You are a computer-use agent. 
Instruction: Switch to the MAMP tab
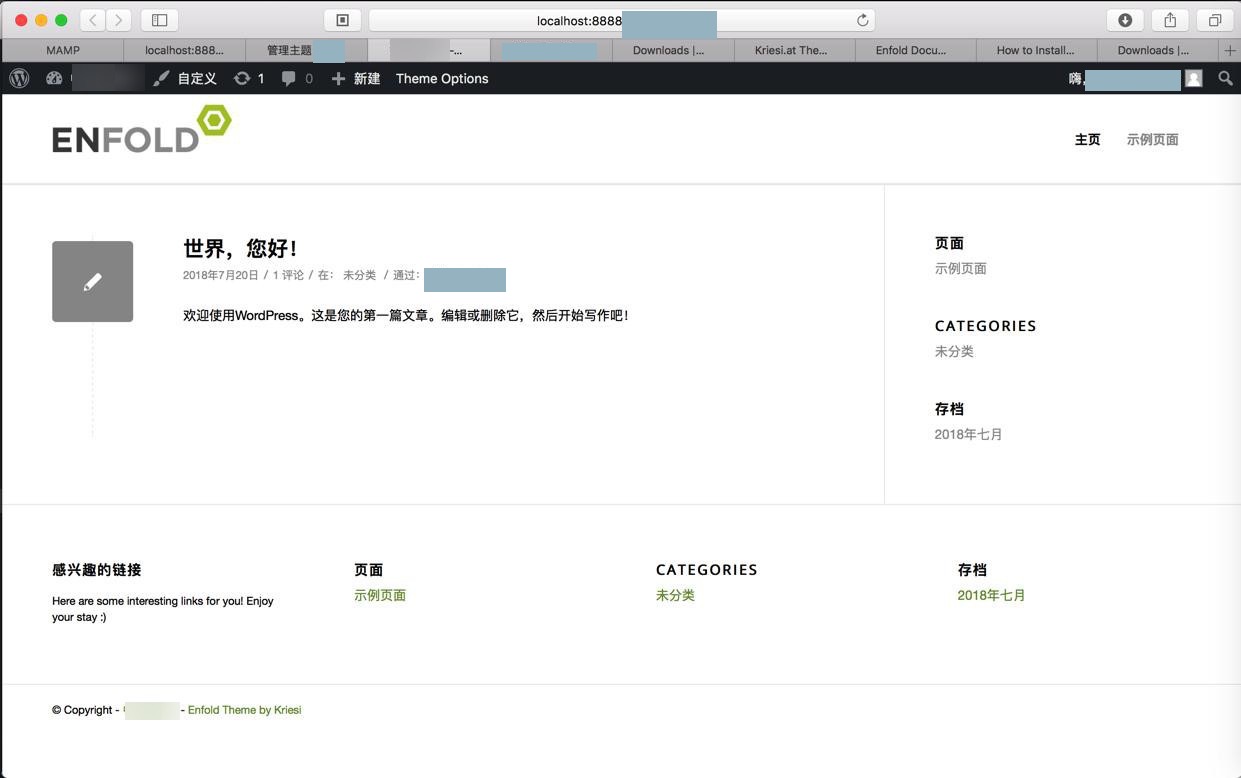pos(63,50)
